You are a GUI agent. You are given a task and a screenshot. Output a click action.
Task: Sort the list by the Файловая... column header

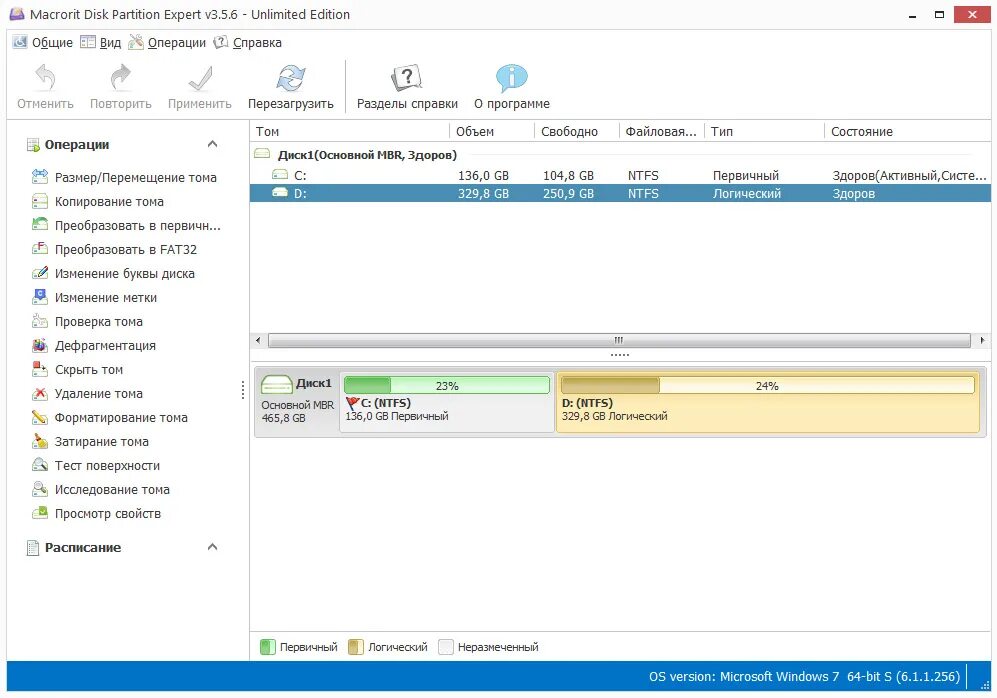click(x=662, y=131)
